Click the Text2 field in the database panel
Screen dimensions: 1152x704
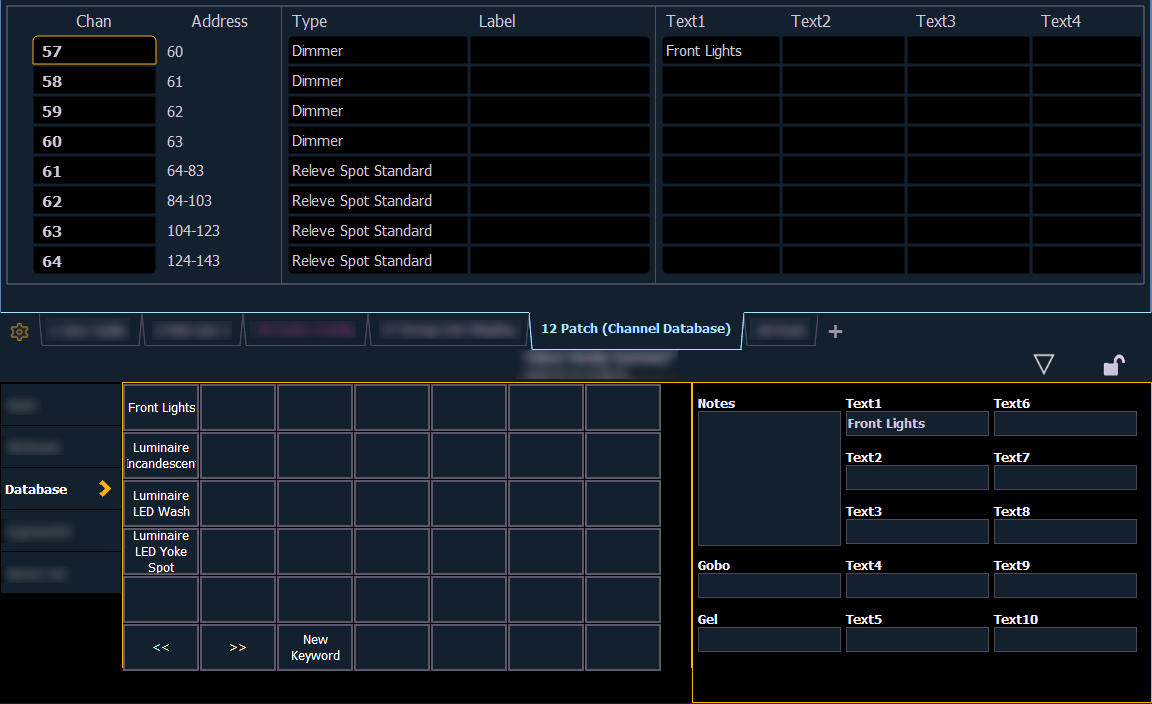[x=917, y=478]
